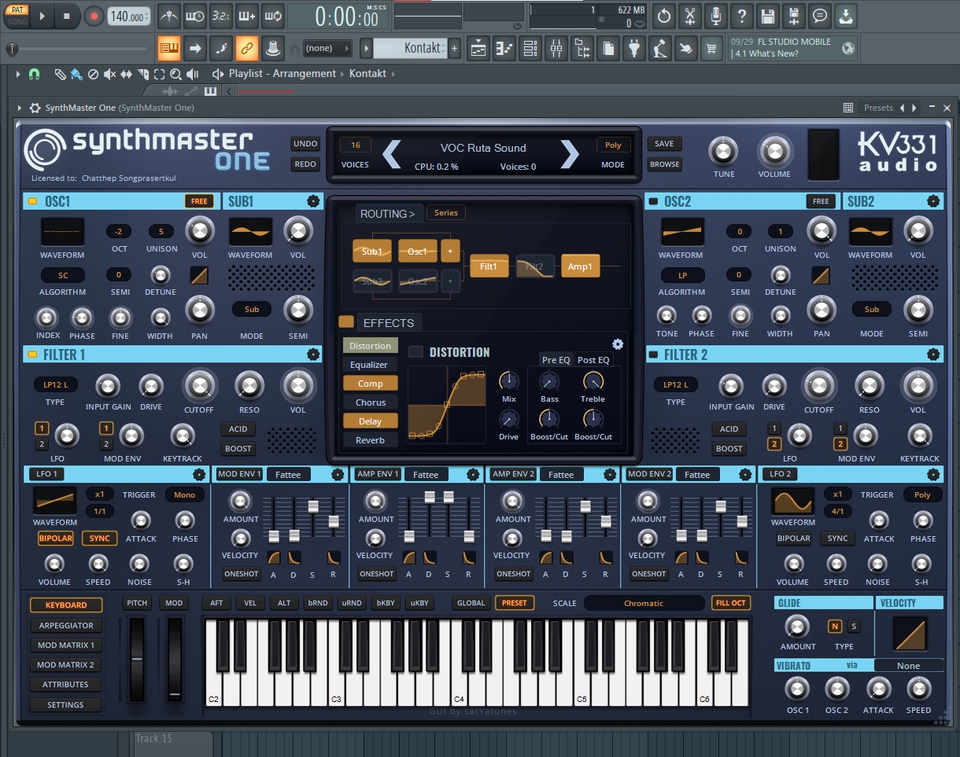This screenshot has width=960, height=757.
Task: Enable the Distortion effect power toggle
Action: click(x=416, y=352)
